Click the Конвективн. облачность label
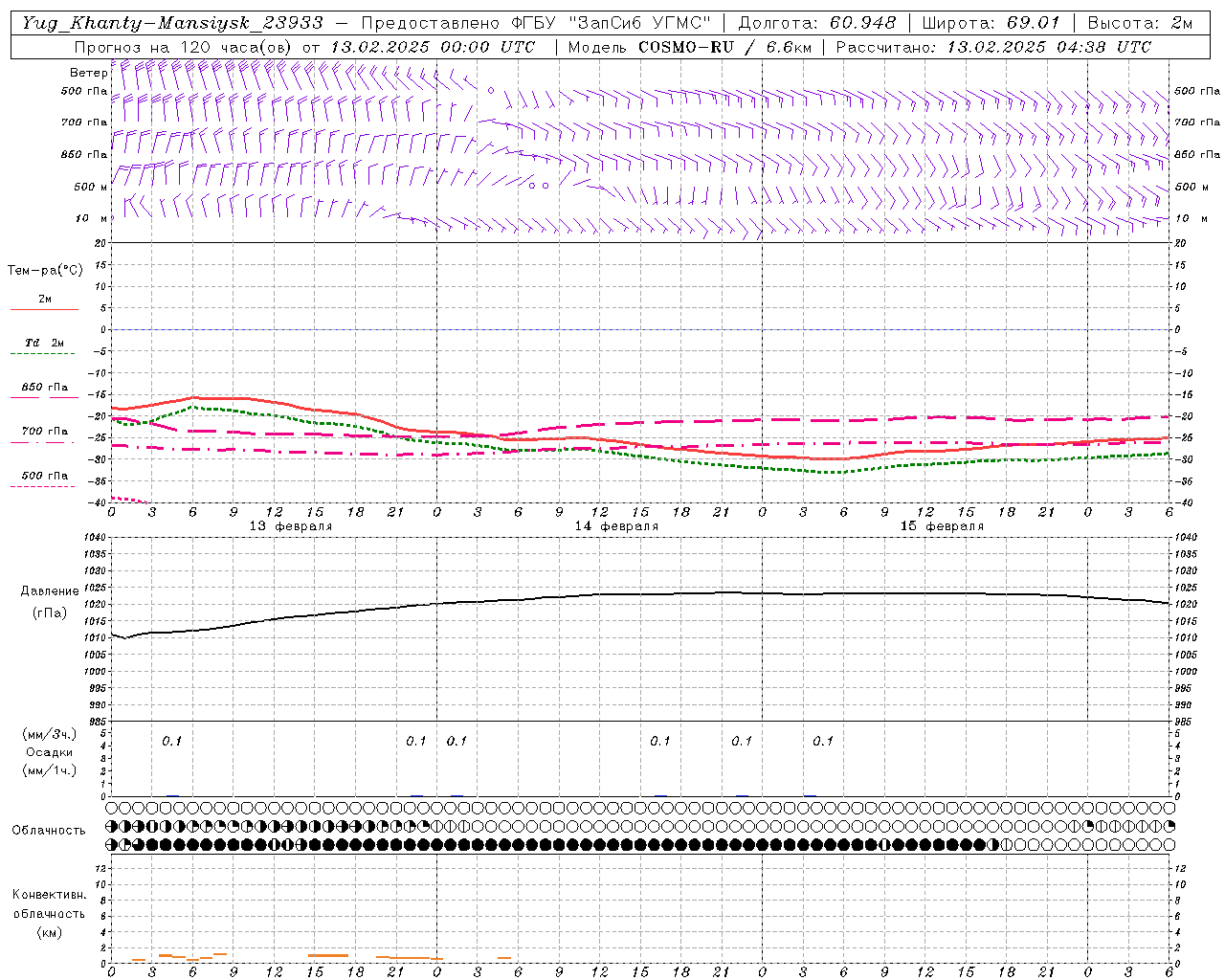This screenshot has height=980, width=1225. [49, 904]
